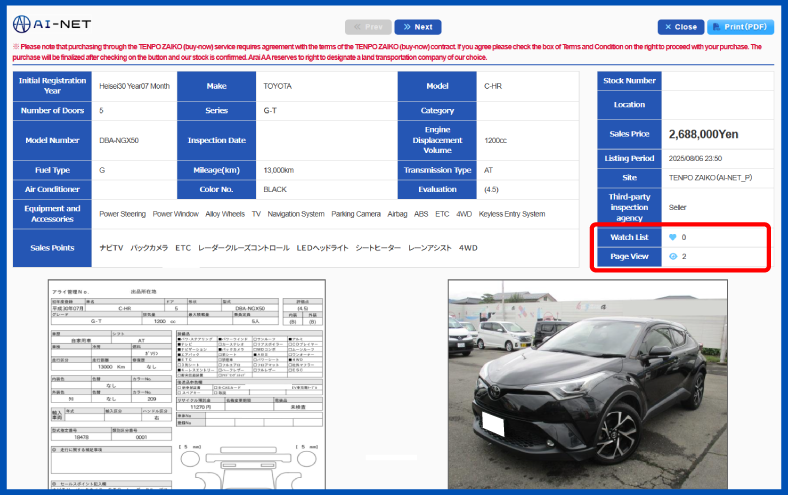This screenshot has height=495, width=788.
Task: Click the G-T series value
Action: (x=270, y=111)
